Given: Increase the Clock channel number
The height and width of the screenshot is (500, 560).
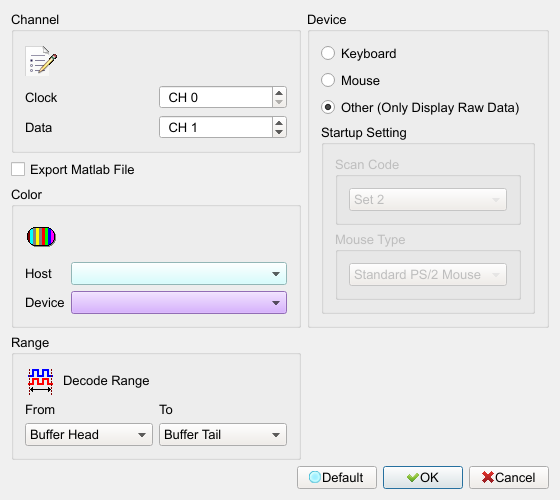Looking at the screenshot, I should coord(279,92).
